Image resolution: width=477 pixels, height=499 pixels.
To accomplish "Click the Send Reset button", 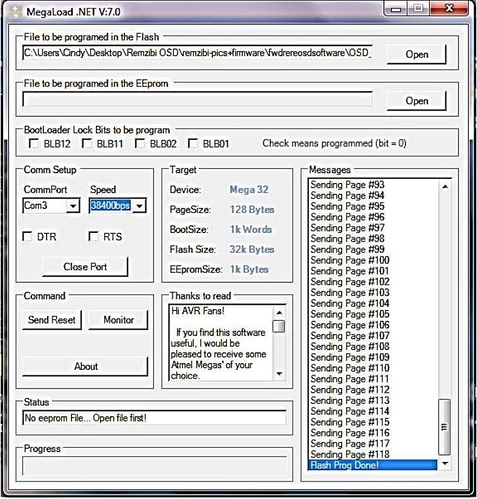I will point(52,320).
